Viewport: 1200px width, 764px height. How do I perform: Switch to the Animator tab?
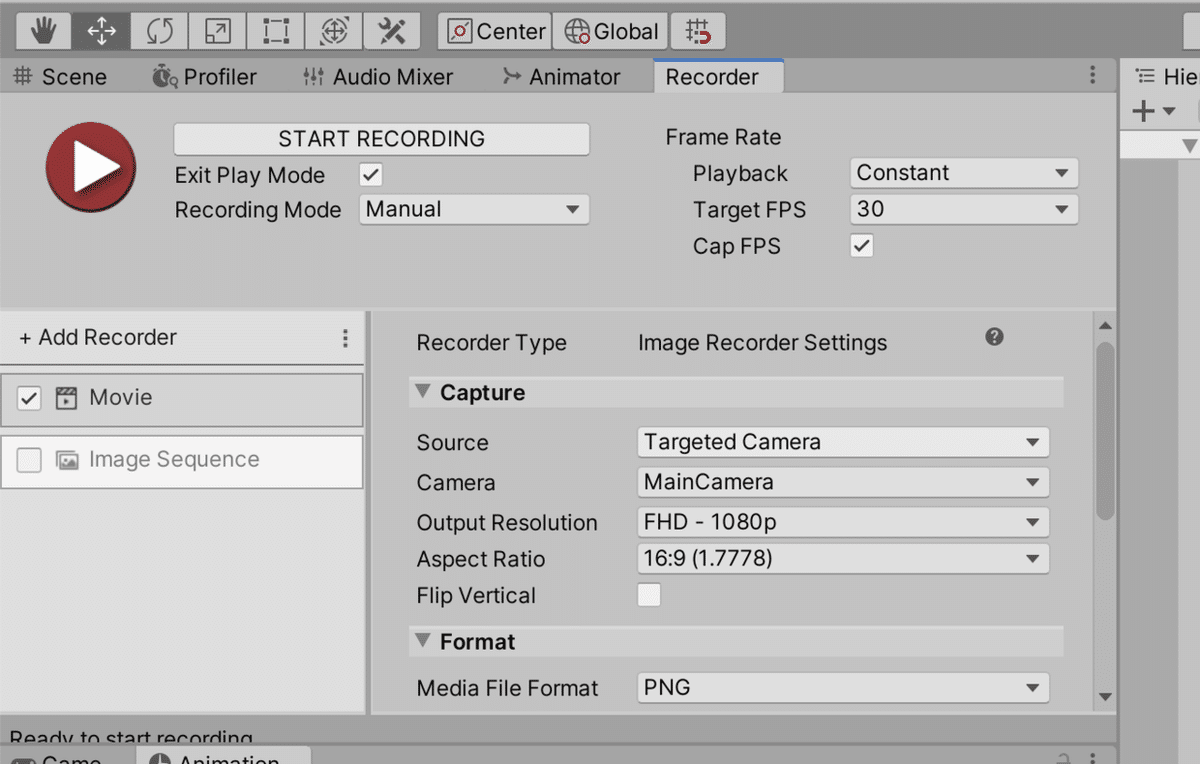561,77
